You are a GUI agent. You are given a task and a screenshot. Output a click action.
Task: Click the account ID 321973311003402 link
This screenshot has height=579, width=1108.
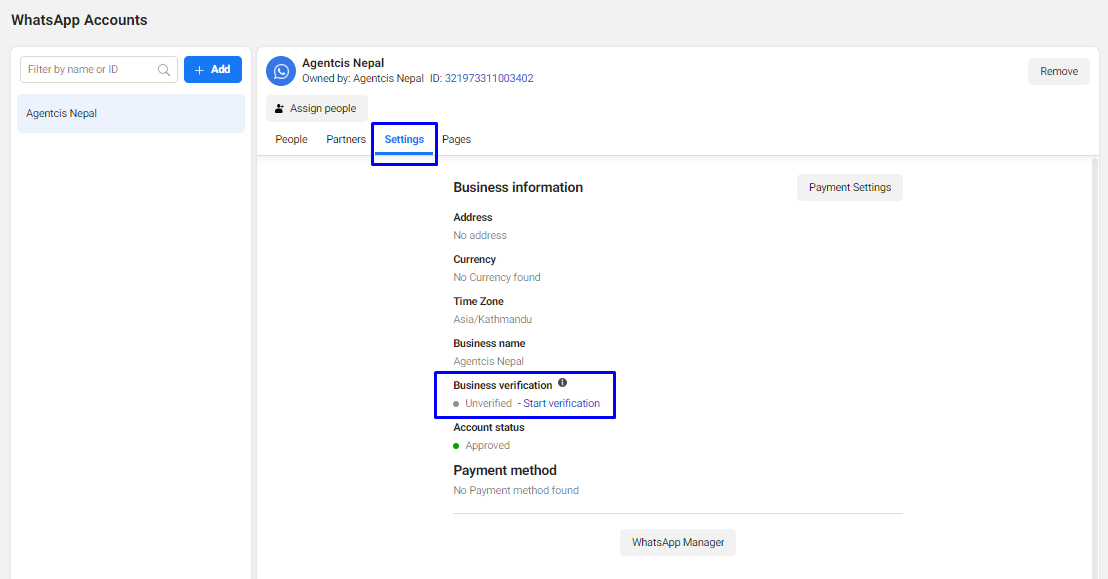point(489,78)
